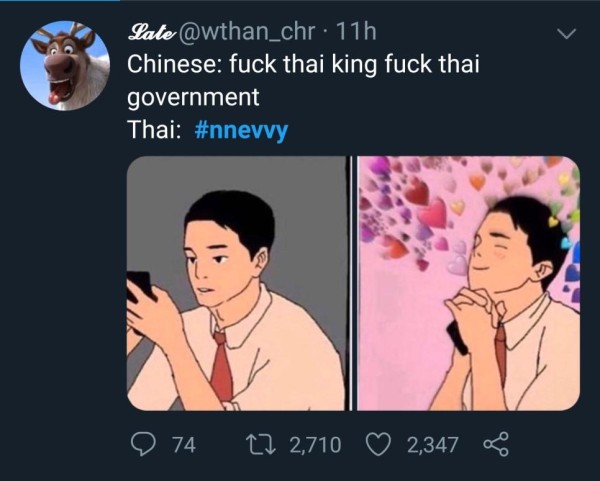
Task: Open right image with pink hearts
Action: coord(469,283)
